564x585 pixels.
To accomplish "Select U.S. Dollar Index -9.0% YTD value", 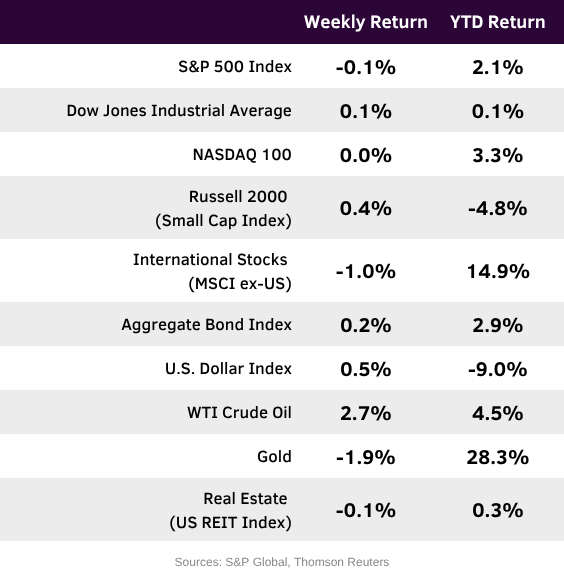I will 498,369.
